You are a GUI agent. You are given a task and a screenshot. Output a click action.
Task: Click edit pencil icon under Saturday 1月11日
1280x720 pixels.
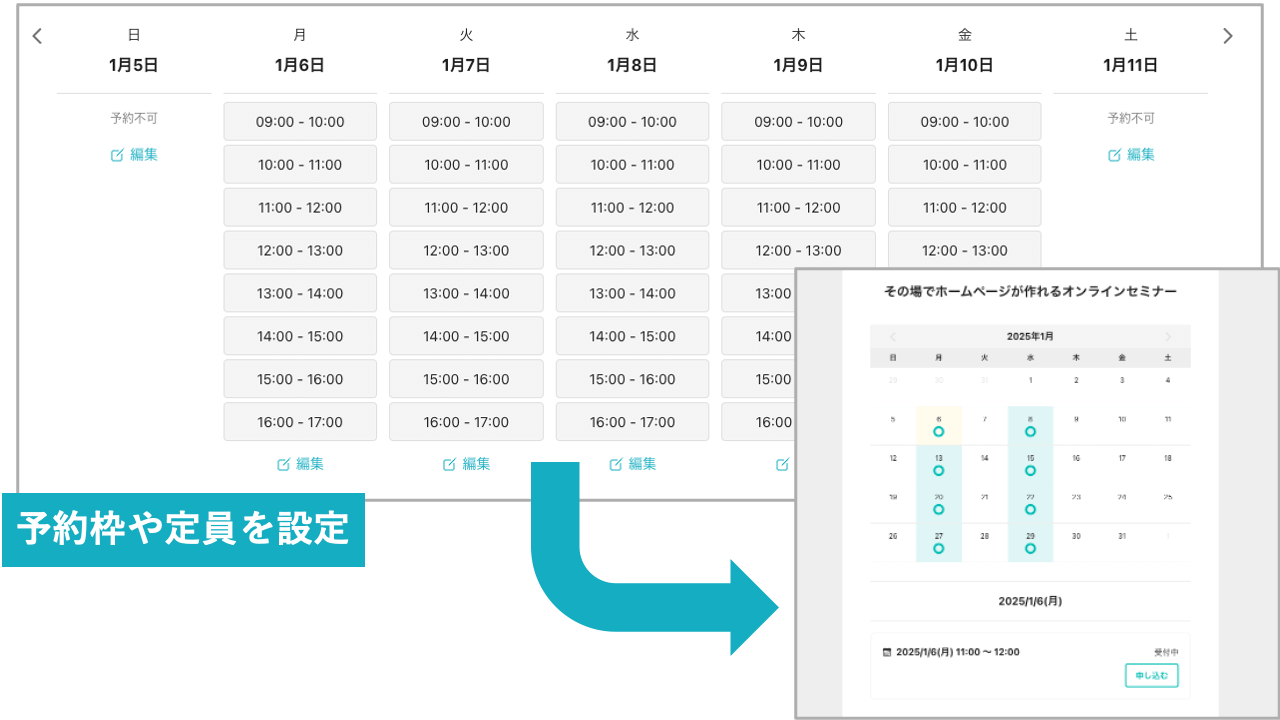(1114, 155)
